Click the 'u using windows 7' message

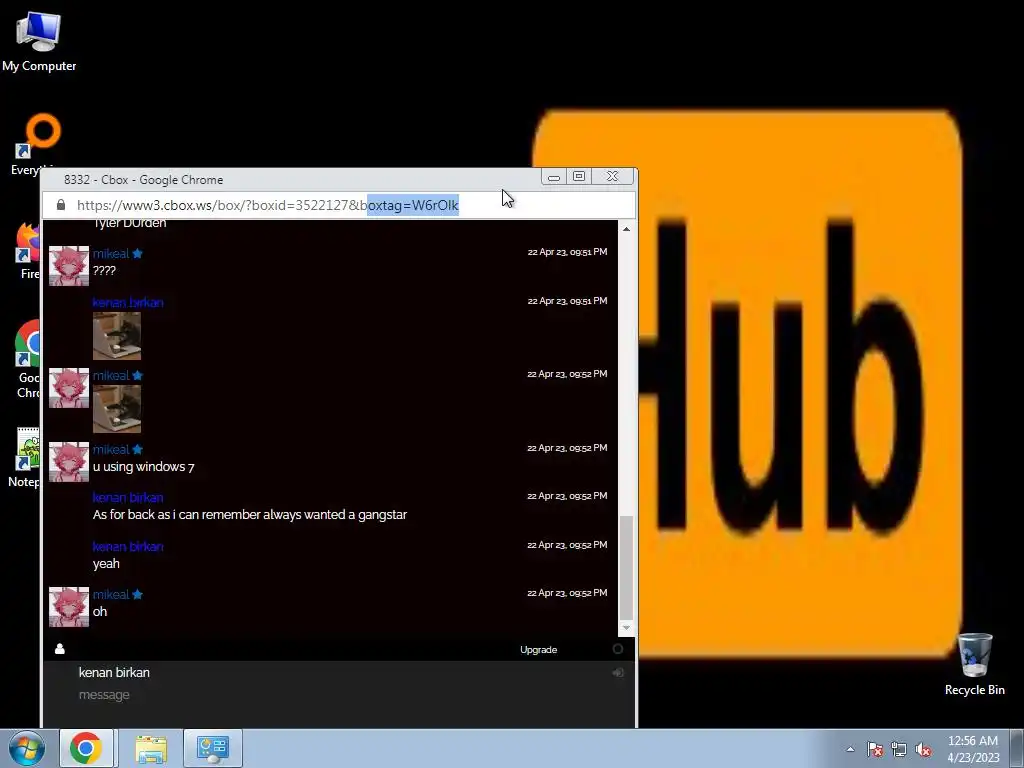pos(143,466)
